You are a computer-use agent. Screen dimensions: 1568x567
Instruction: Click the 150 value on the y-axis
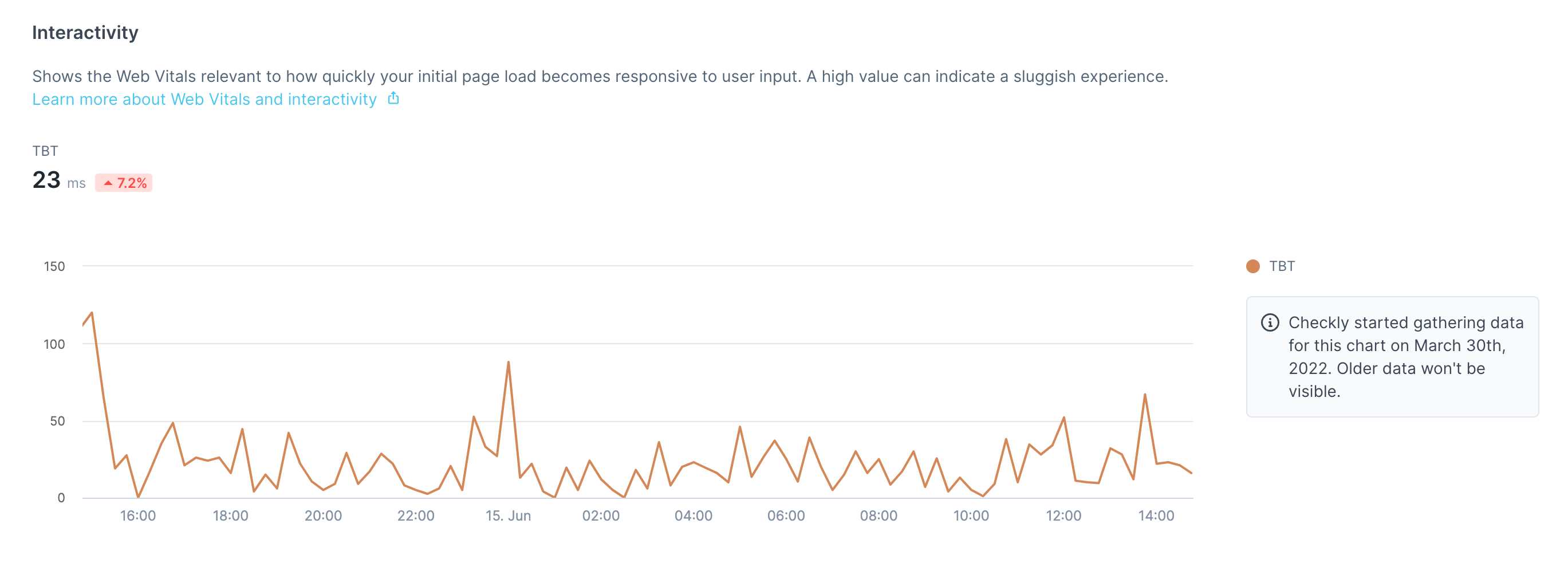54,266
